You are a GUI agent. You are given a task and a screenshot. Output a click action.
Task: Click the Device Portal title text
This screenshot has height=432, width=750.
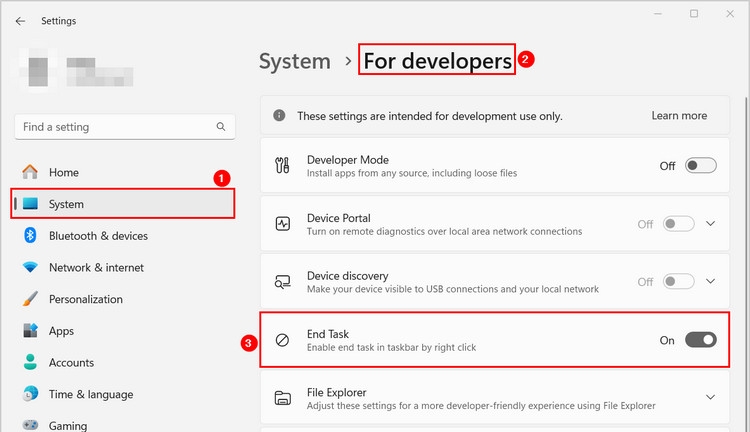(x=339, y=218)
